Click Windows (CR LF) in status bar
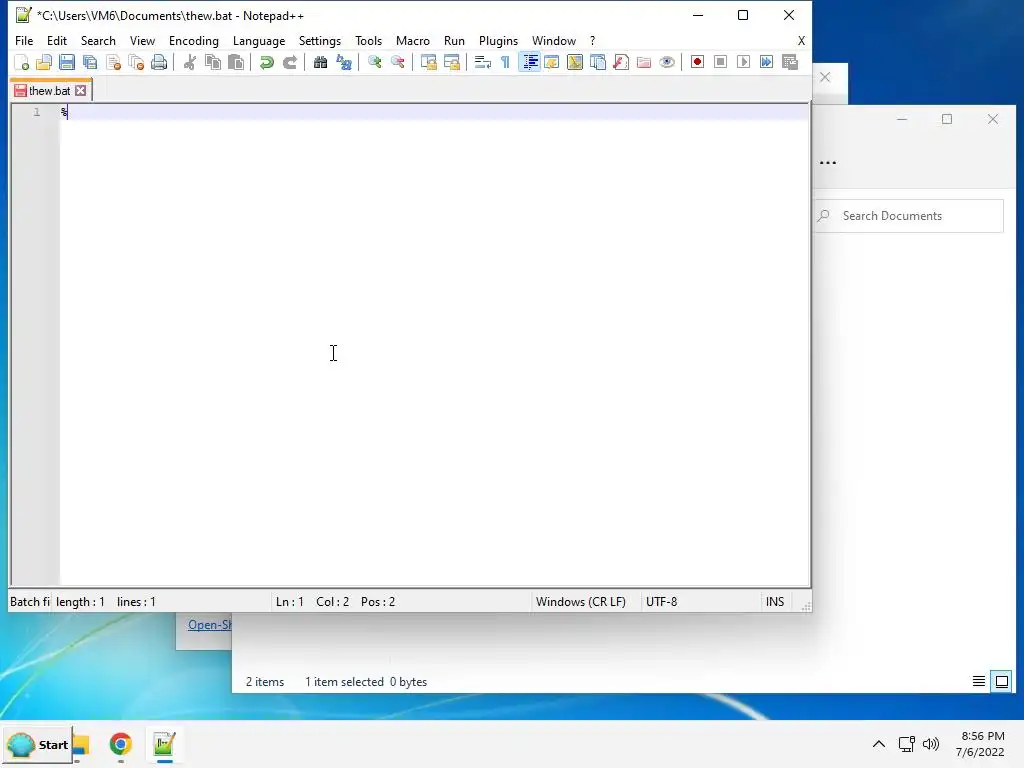The image size is (1024, 768). (581, 601)
